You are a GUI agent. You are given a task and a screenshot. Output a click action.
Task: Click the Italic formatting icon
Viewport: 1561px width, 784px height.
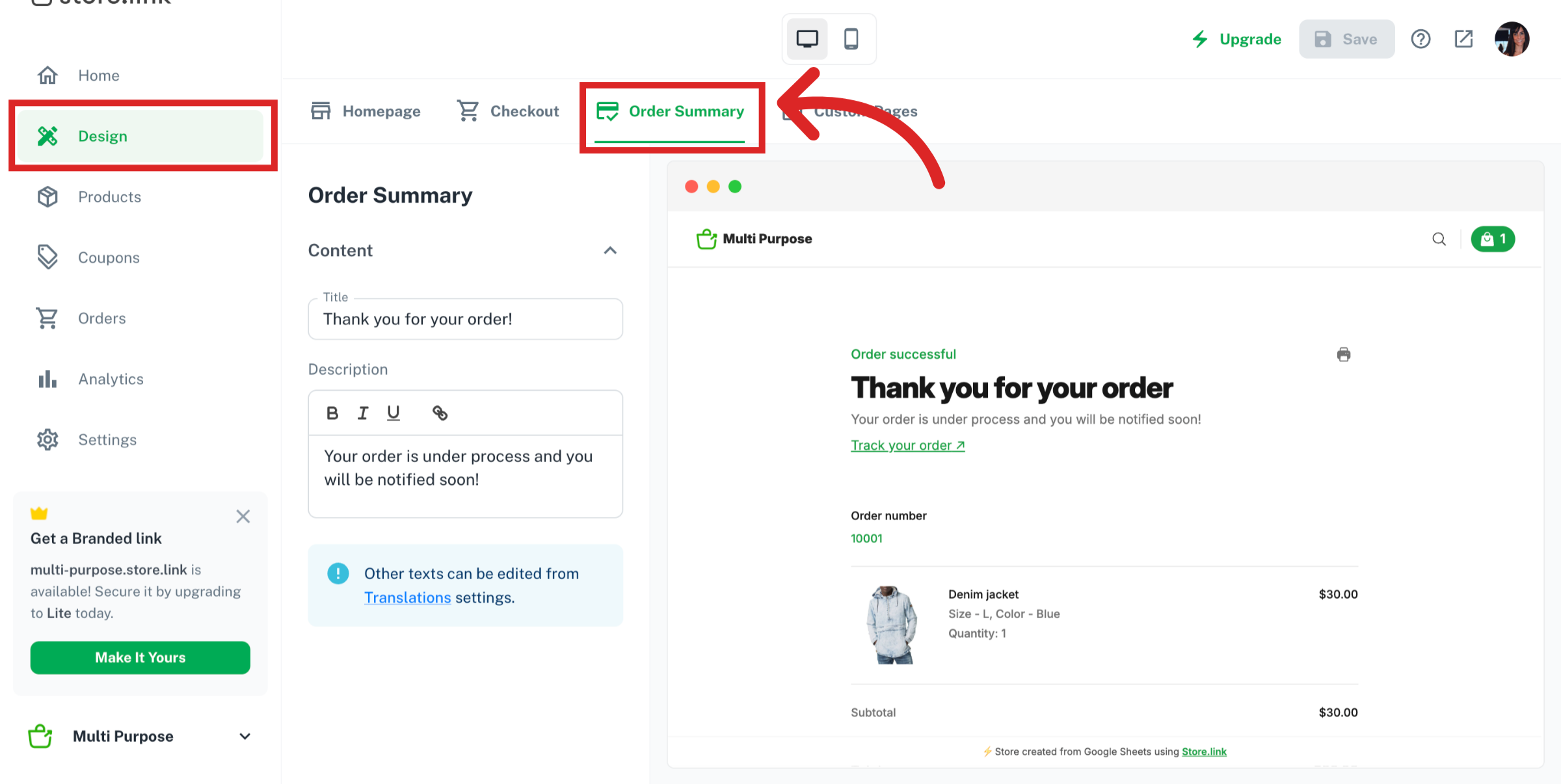tap(363, 413)
